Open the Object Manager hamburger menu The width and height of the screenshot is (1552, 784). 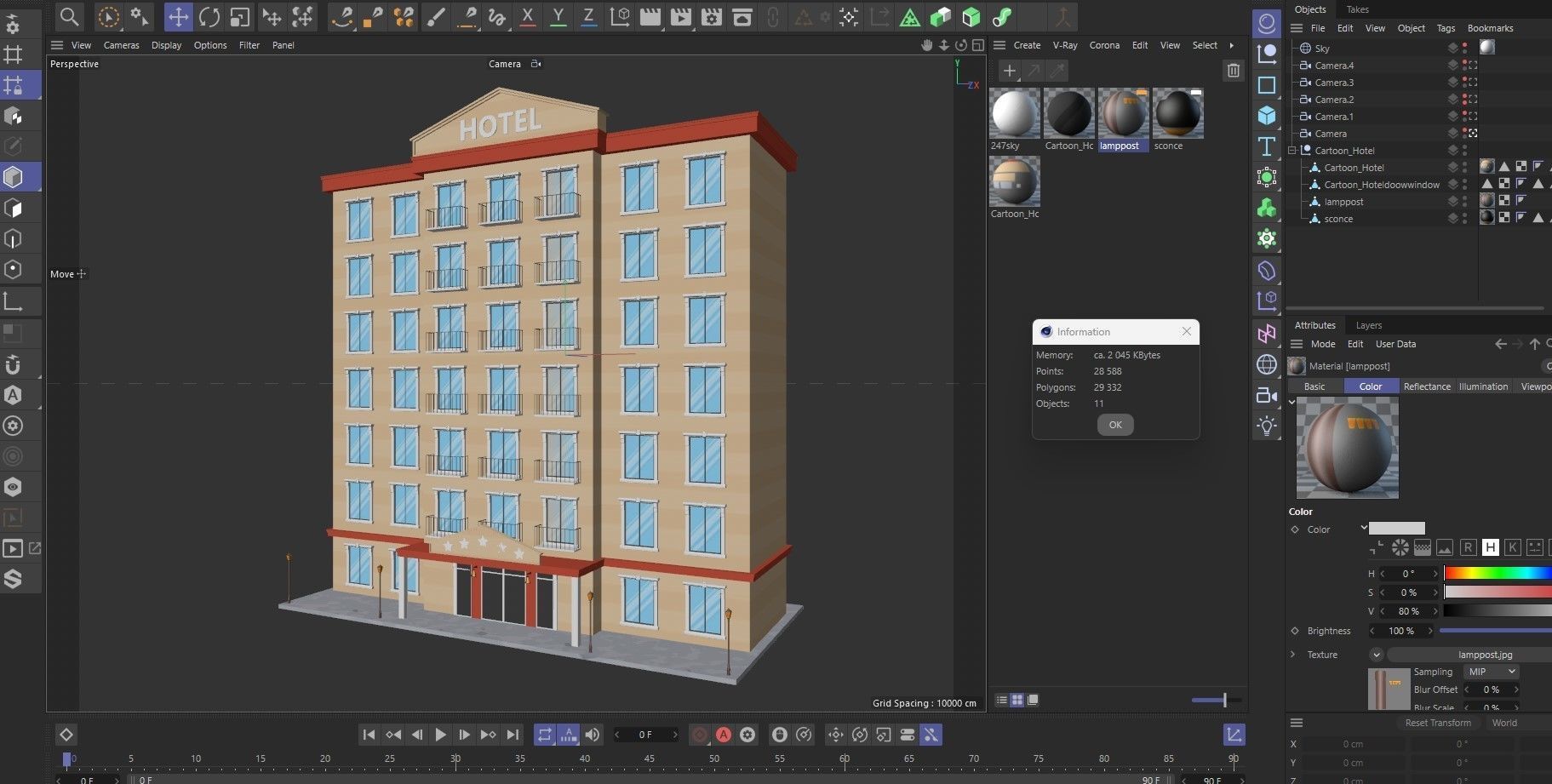point(1297,28)
